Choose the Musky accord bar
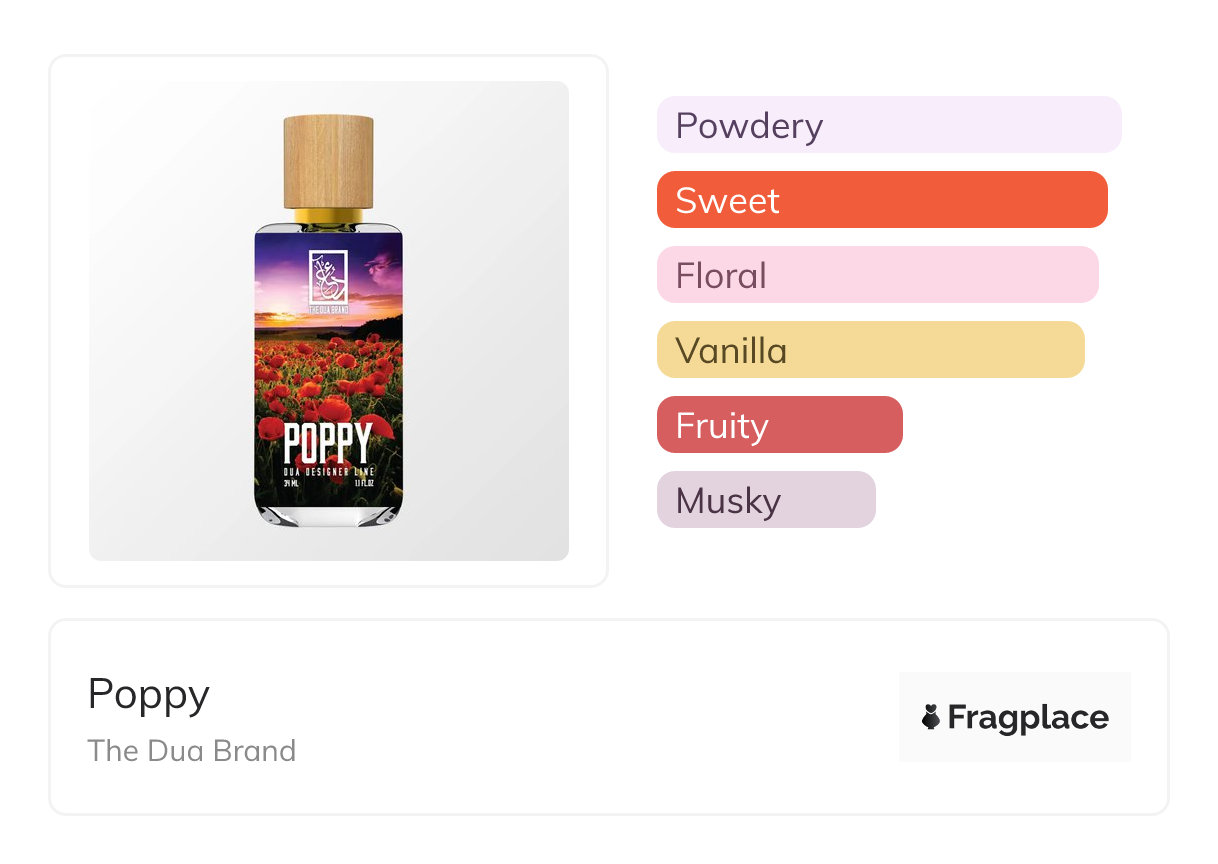 765,500
